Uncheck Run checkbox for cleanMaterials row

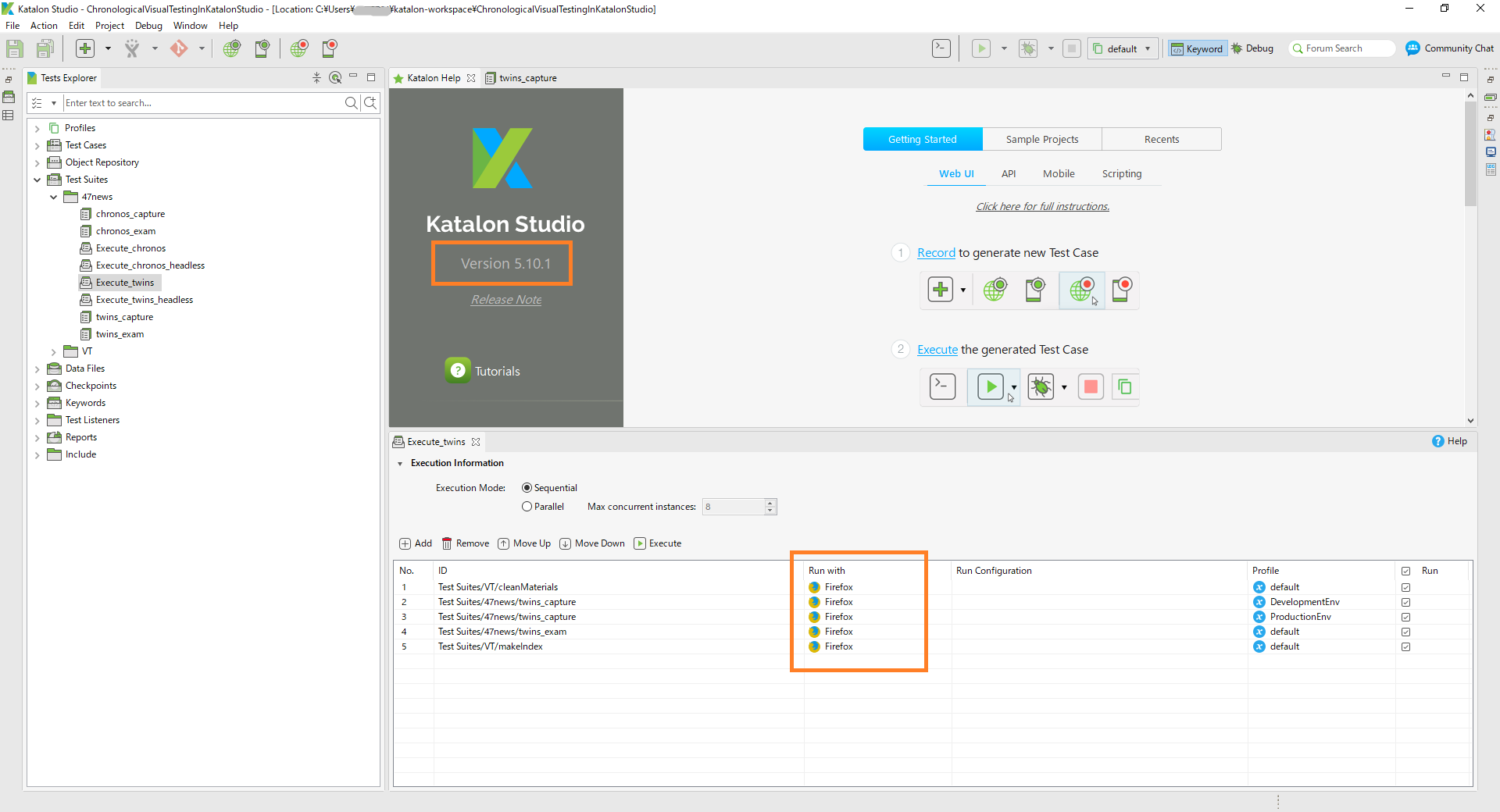pos(1406,587)
